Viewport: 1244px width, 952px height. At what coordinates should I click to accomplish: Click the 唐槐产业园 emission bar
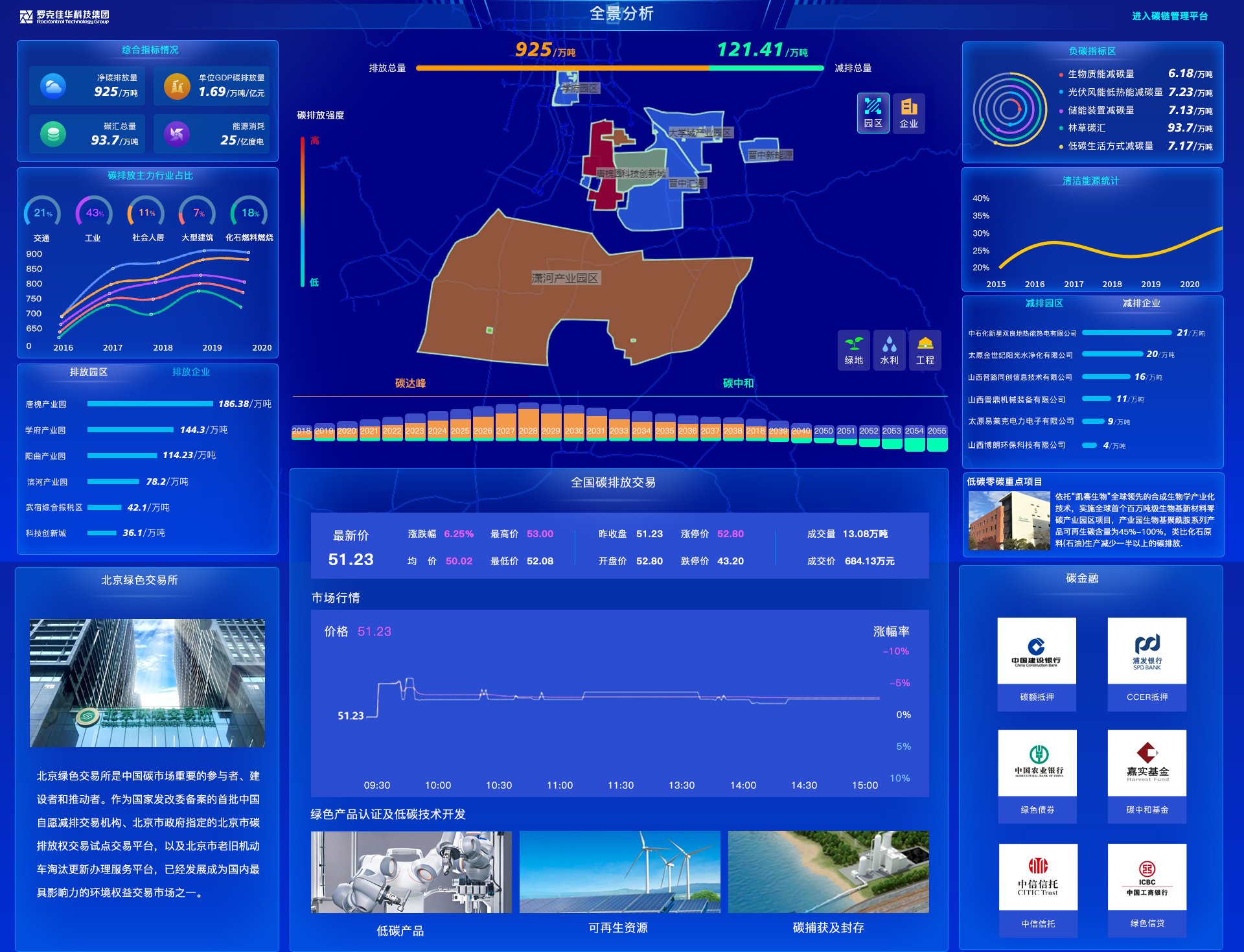(x=150, y=404)
